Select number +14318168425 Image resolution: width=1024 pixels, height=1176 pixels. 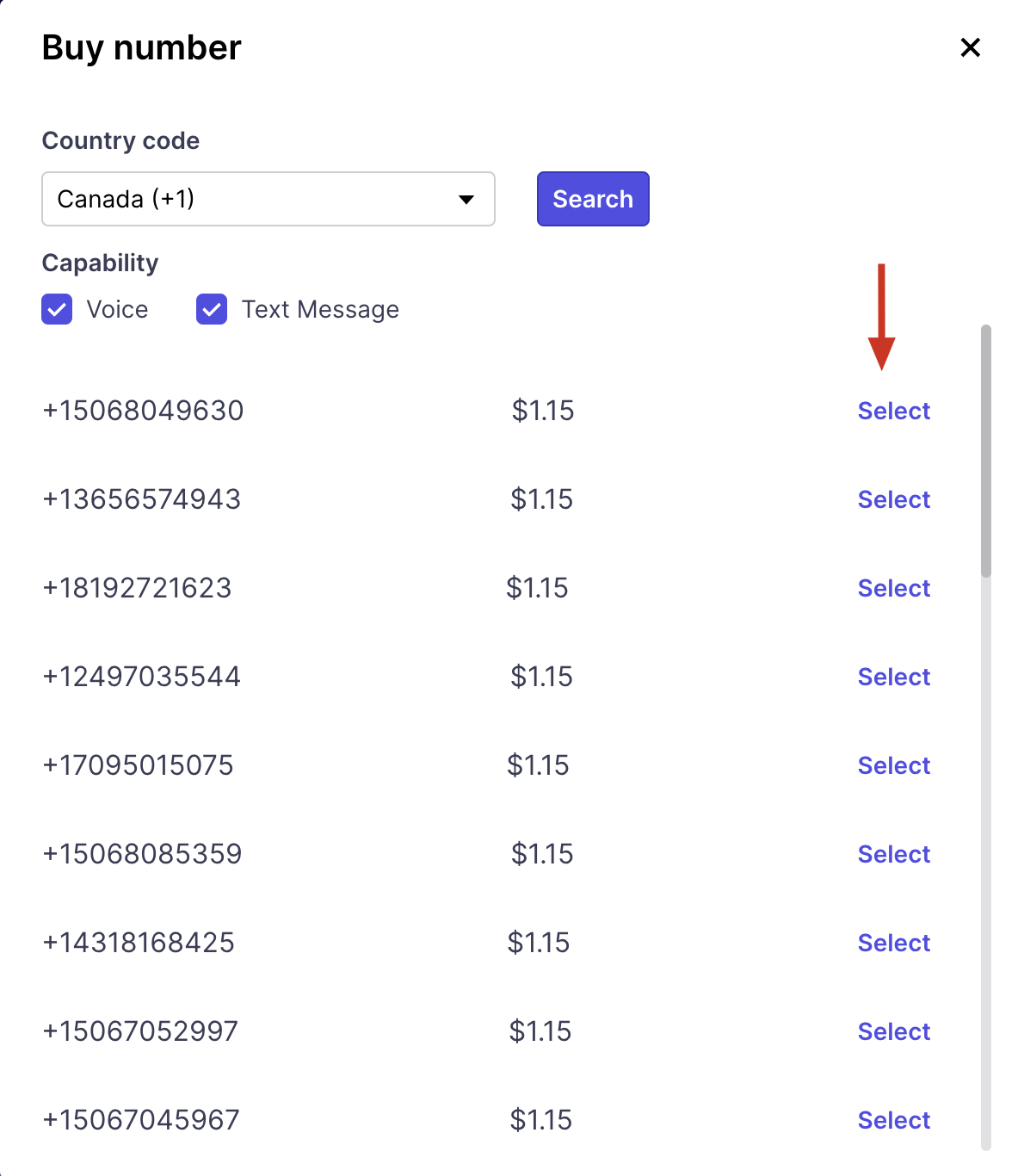point(893,943)
